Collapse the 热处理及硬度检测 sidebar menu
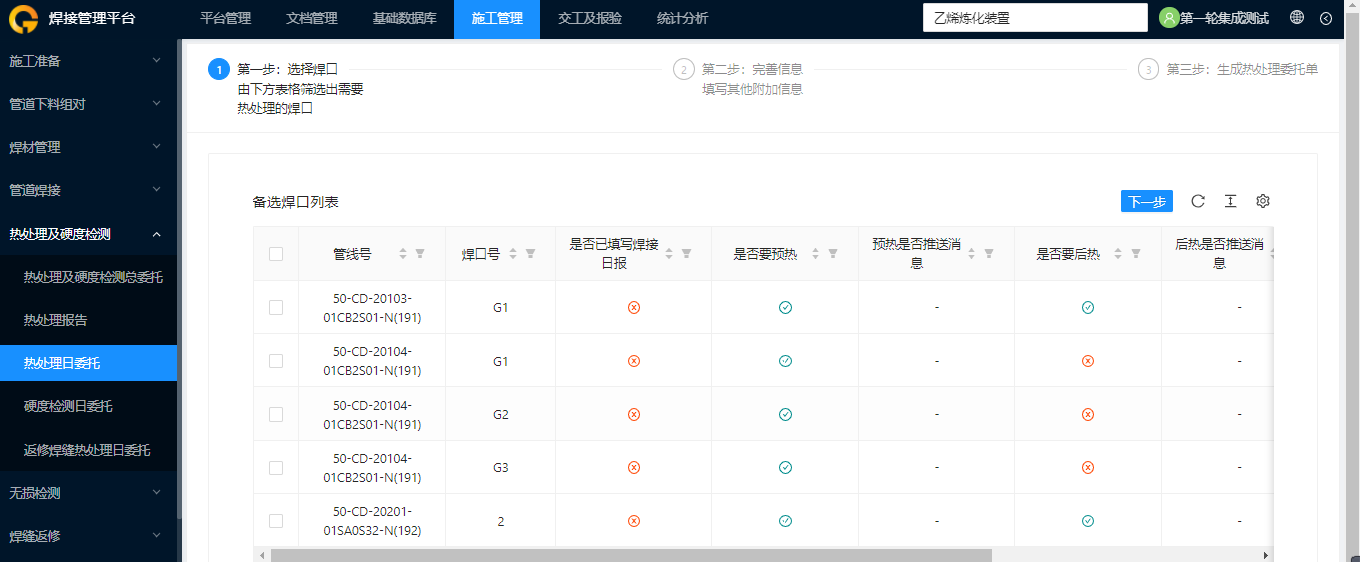The image size is (1360, 562). (x=88, y=234)
